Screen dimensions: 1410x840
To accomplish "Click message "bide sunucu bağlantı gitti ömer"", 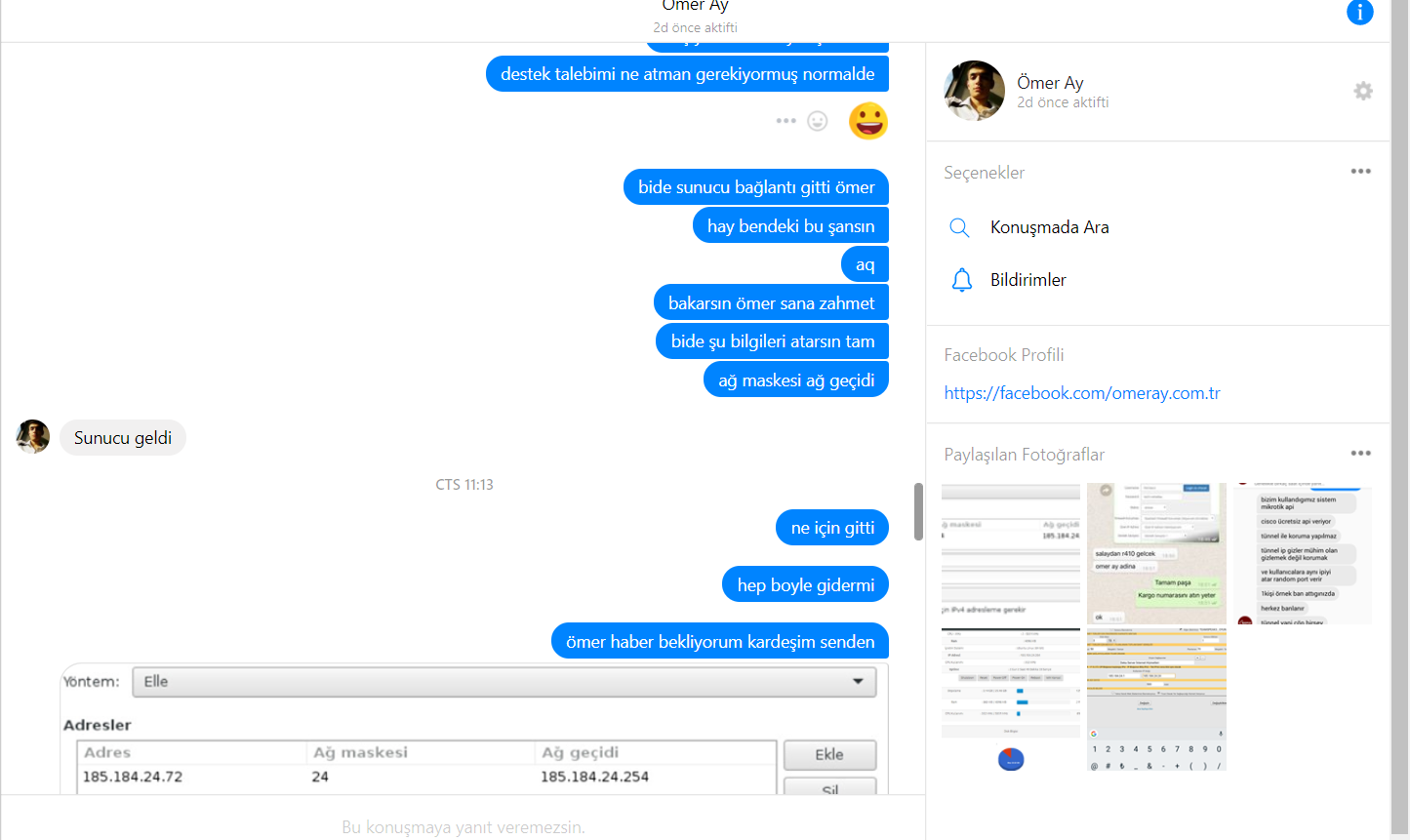I will pyautogui.click(x=756, y=187).
